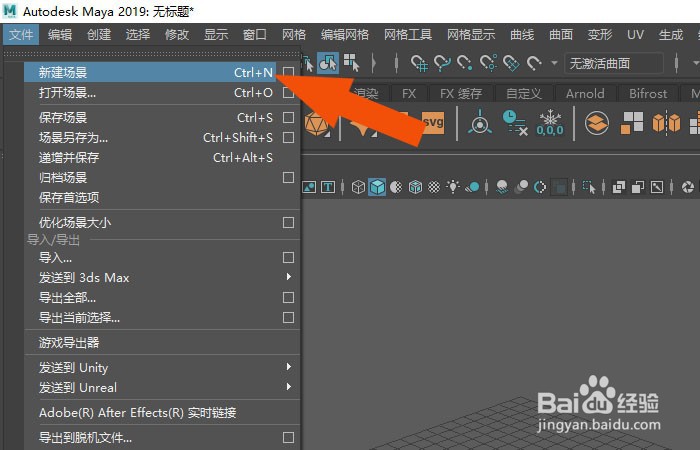Click the 无激活曲面 field
The height and width of the screenshot is (450, 700).
pos(614,63)
